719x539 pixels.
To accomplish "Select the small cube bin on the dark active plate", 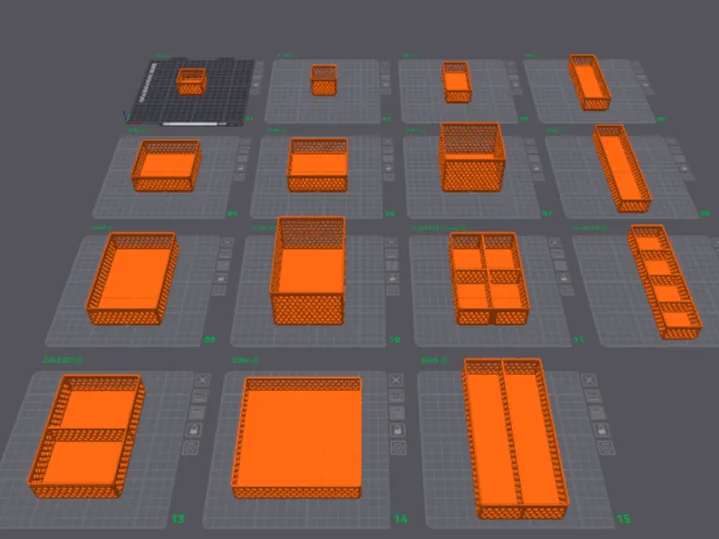I will 191,81.
